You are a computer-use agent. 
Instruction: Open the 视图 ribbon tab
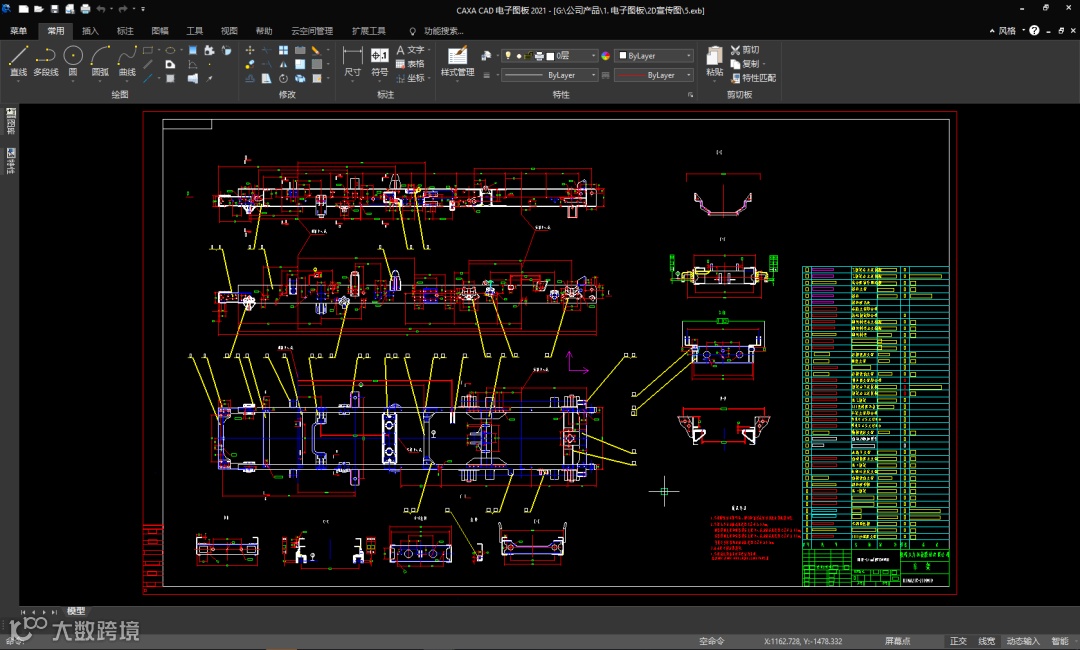pos(229,31)
